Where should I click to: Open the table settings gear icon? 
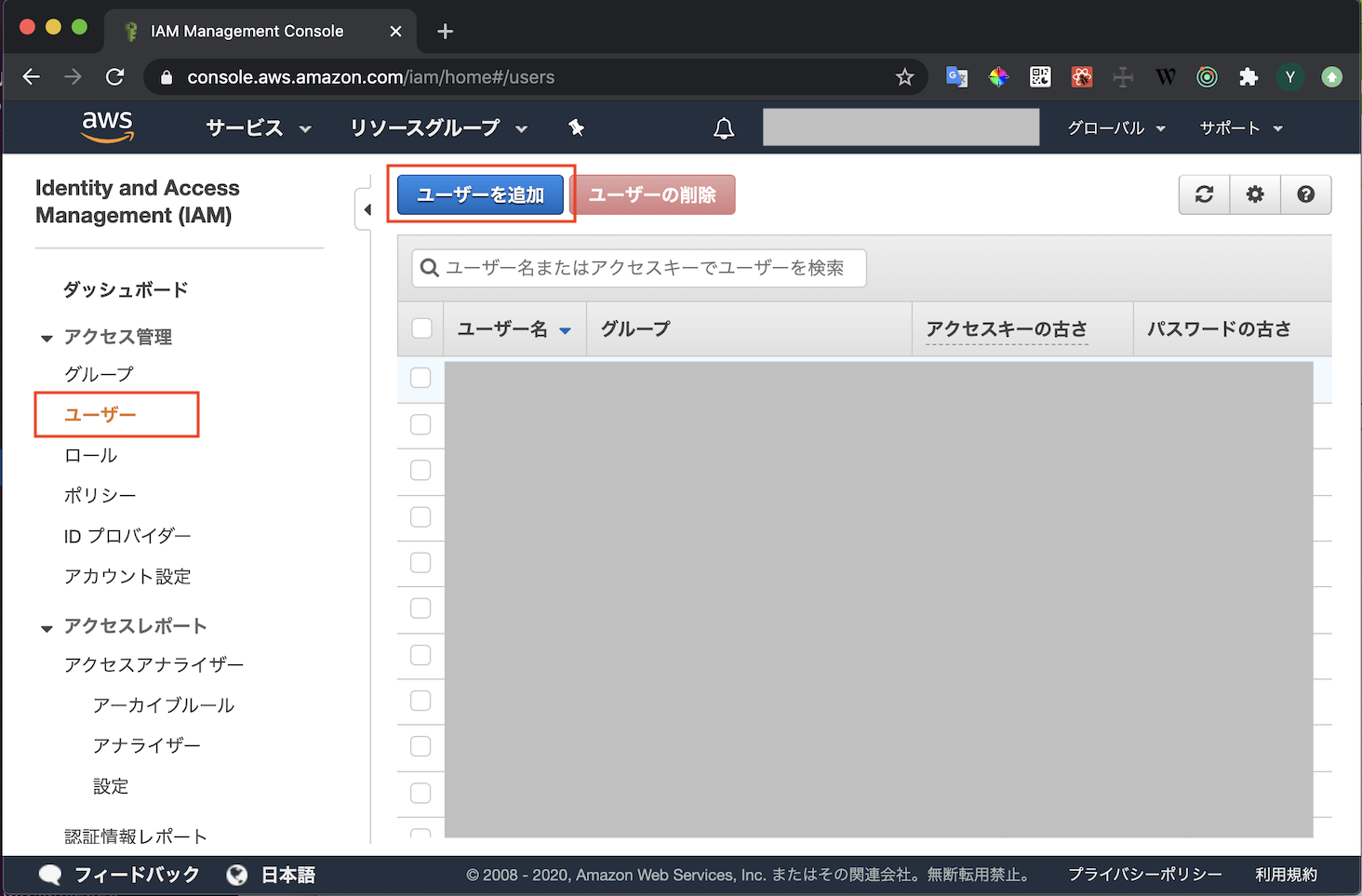[1255, 194]
